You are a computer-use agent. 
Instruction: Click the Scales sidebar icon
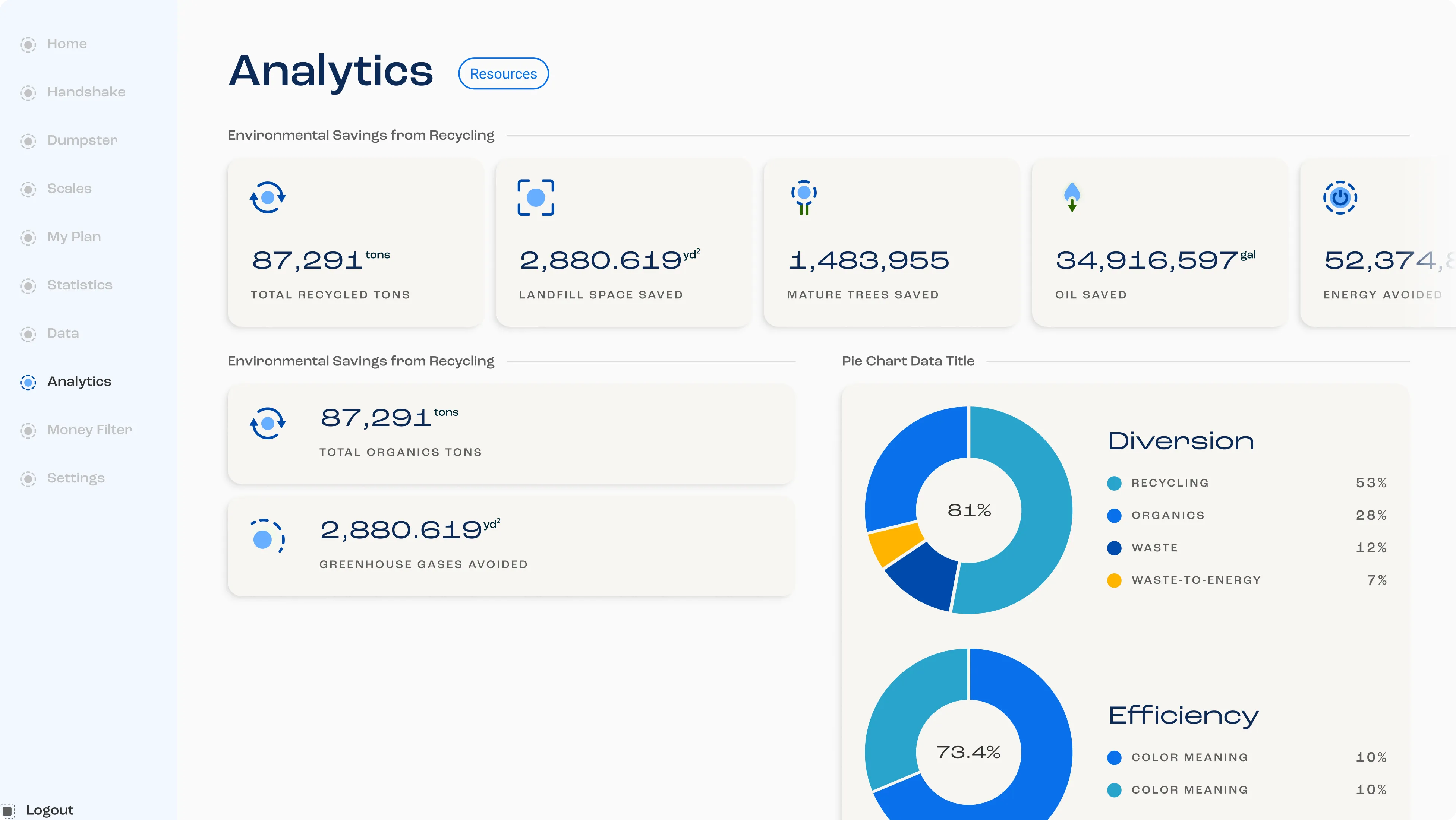[x=28, y=189]
